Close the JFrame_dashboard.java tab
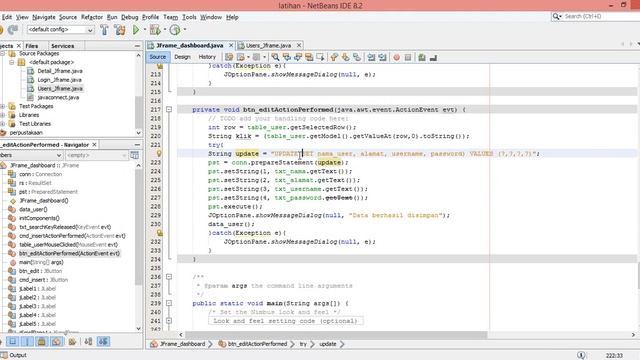The width and height of the screenshot is (640, 360). click(x=231, y=45)
